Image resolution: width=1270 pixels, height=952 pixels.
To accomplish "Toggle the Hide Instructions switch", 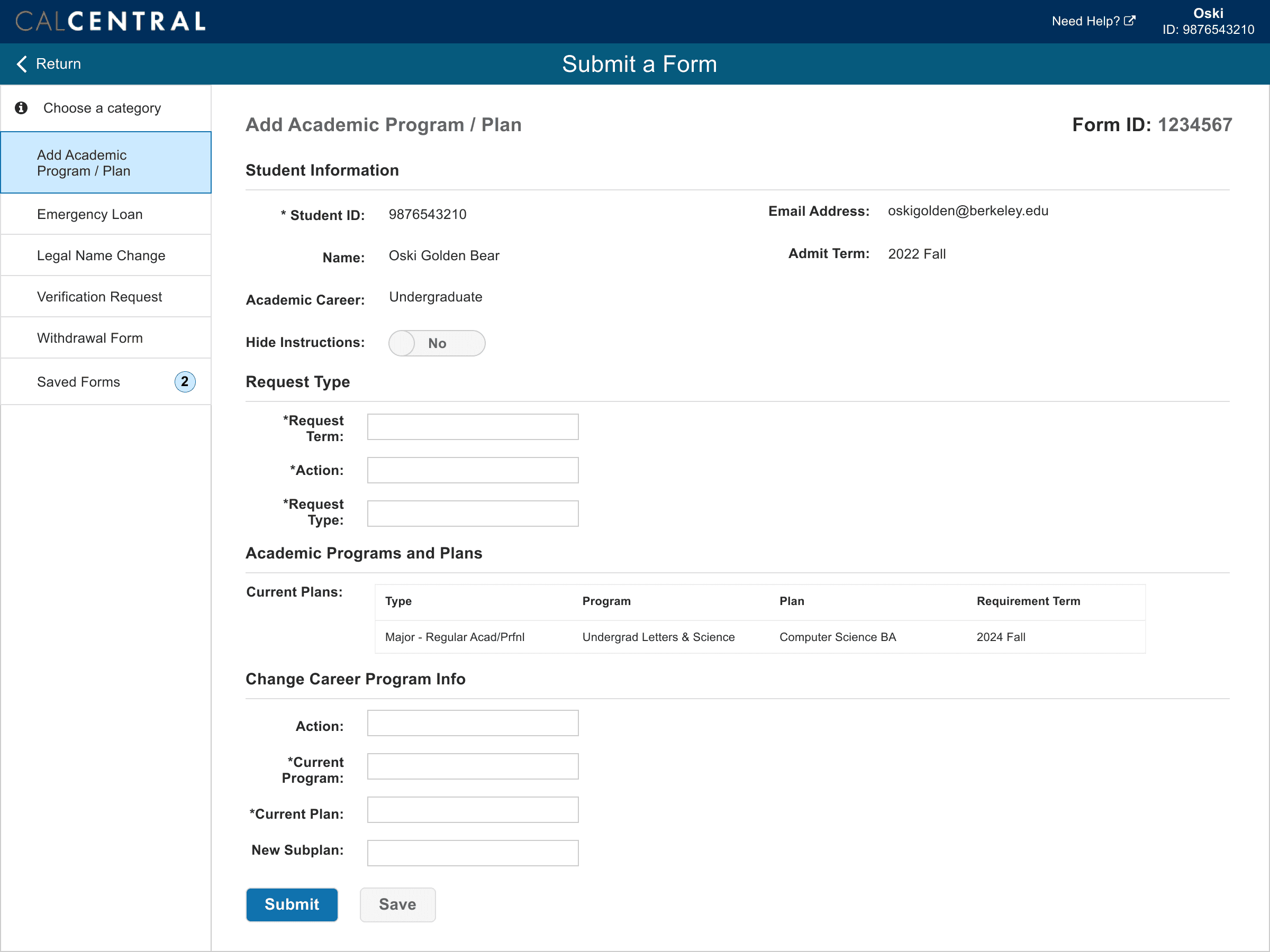I will pyautogui.click(x=437, y=343).
